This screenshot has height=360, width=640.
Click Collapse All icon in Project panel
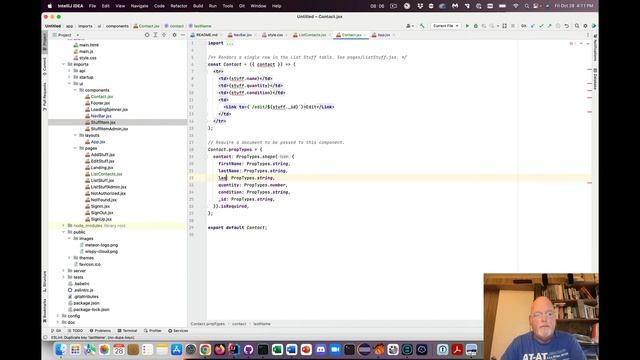coord(164,35)
